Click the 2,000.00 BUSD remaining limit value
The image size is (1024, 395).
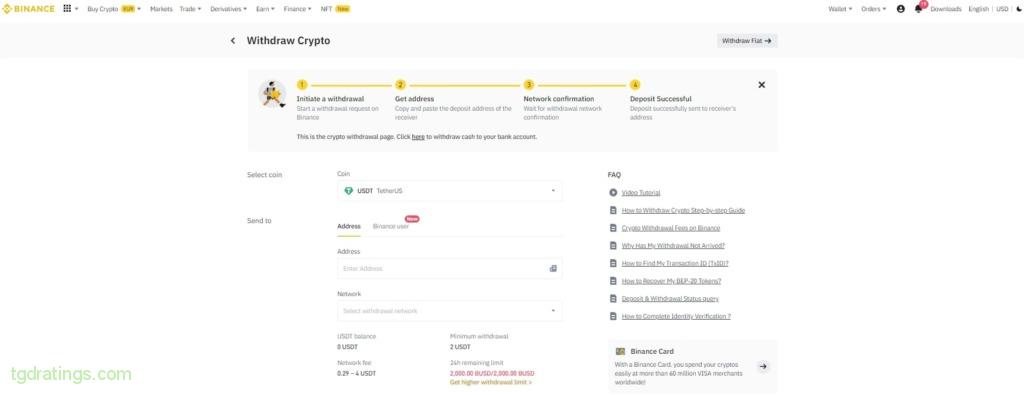click(x=492, y=373)
